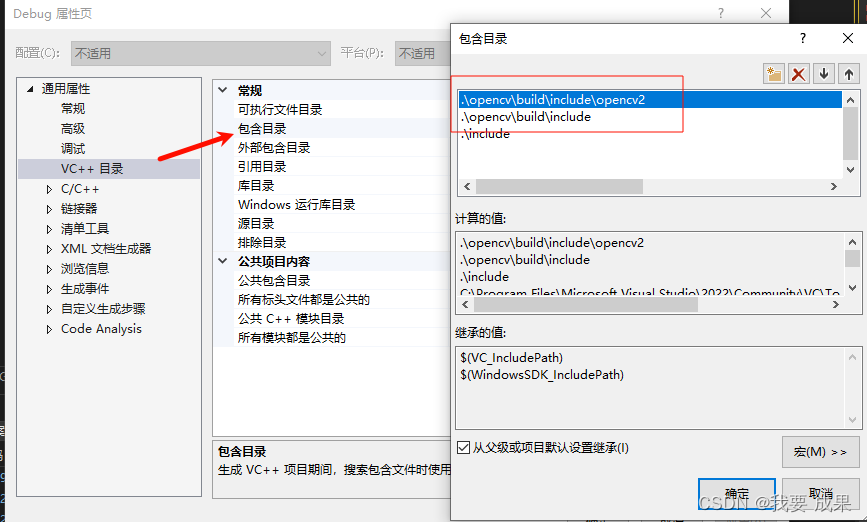Expand the 清单工具 tree node
Viewport: 867px width, 522px height.
[49, 229]
